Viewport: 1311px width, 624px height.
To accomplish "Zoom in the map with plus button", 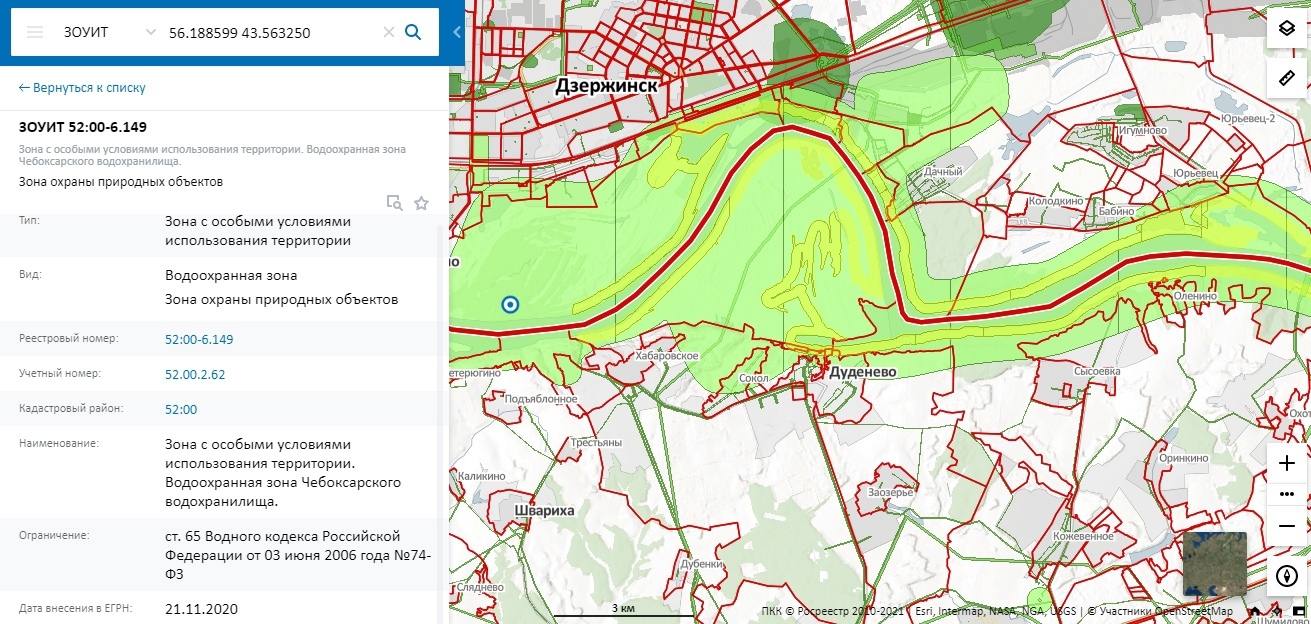I will [x=1286, y=463].
